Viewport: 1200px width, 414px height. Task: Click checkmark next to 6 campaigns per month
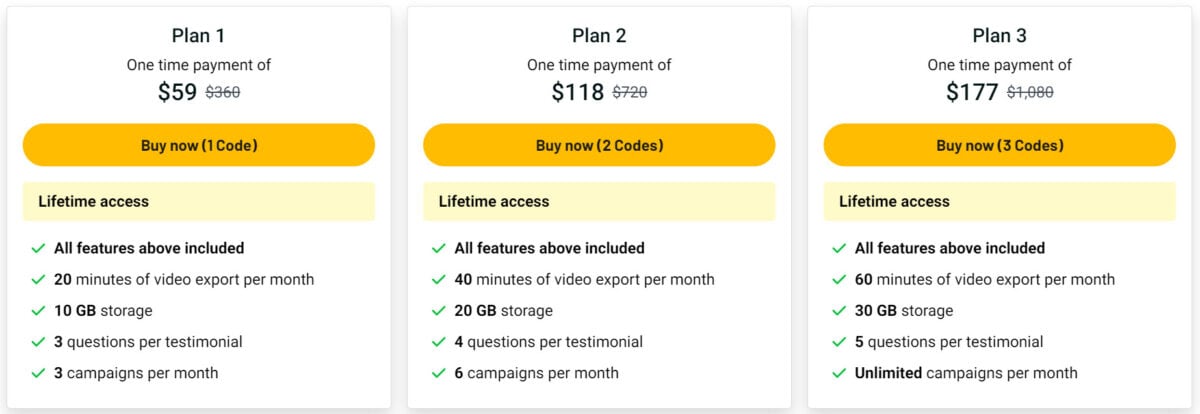(439, 373)
